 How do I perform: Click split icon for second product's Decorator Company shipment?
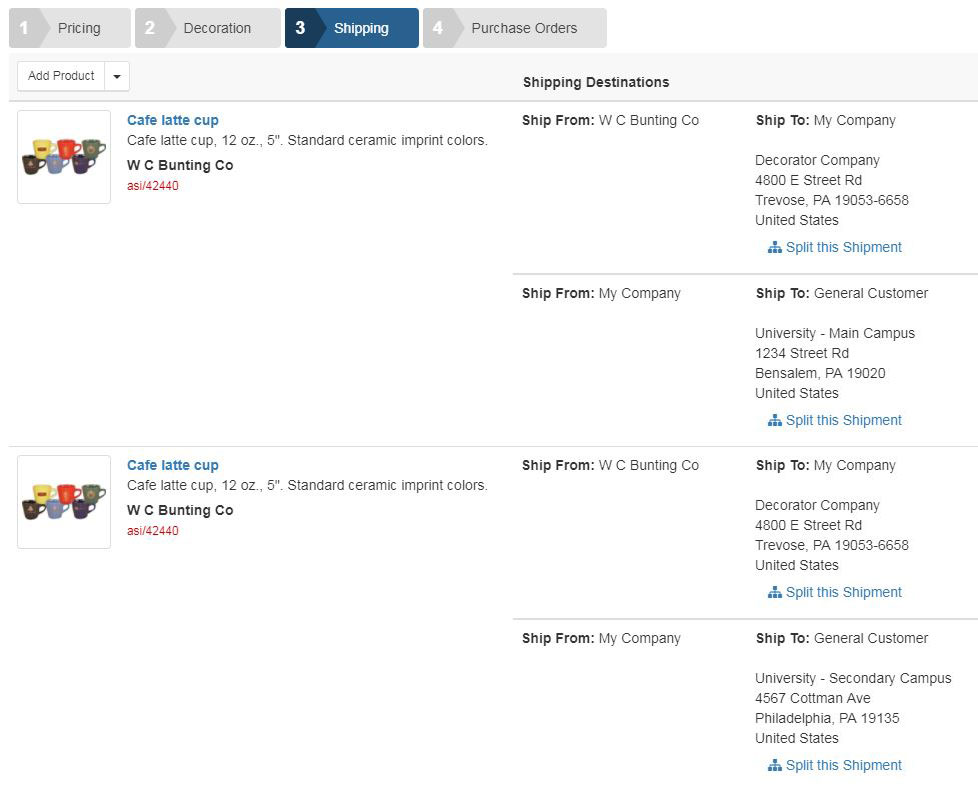(774, 593)
